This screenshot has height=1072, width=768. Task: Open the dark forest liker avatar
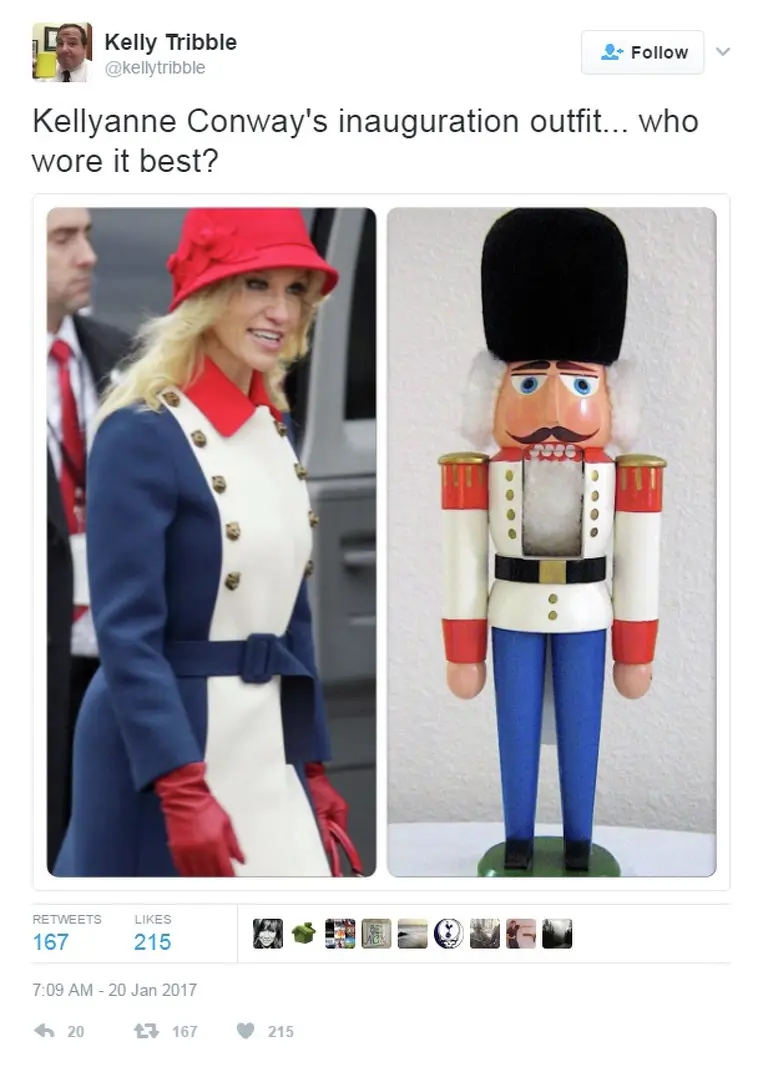(x=557, y=933)
